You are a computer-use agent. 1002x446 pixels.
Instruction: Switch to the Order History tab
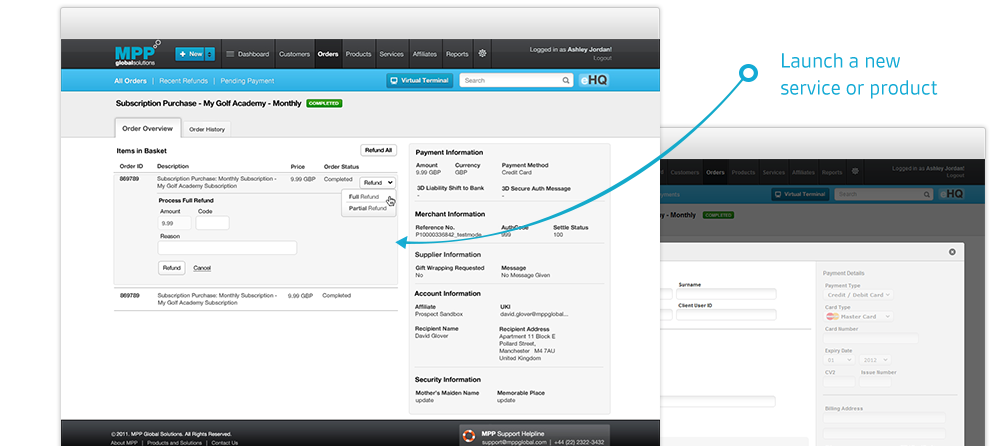click(x=208, y=129)
